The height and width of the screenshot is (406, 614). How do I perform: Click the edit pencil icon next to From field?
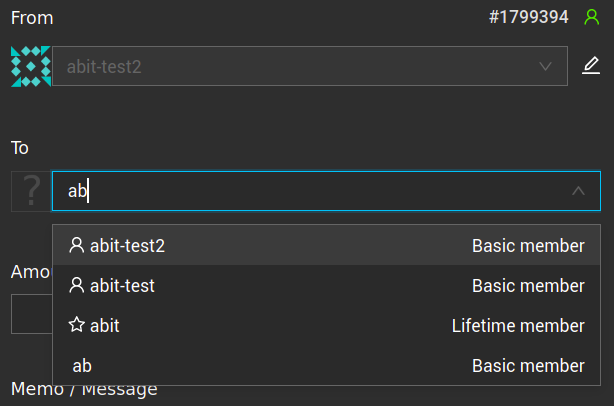(x=592, y=66)
